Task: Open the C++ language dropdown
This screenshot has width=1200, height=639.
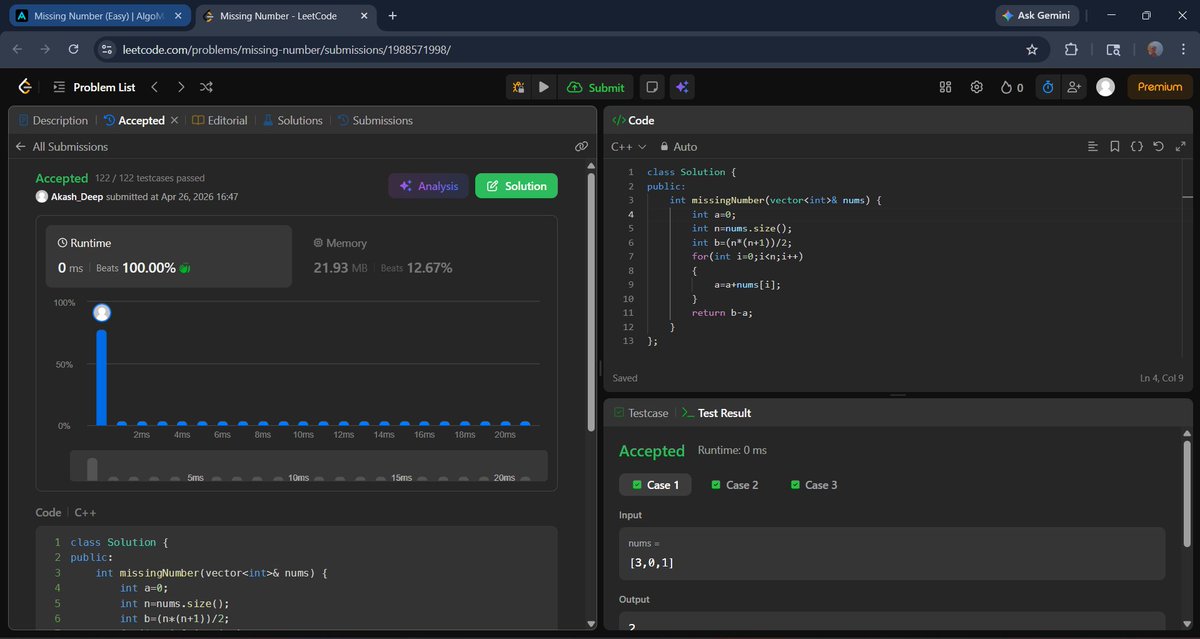Action: [628, 146]
